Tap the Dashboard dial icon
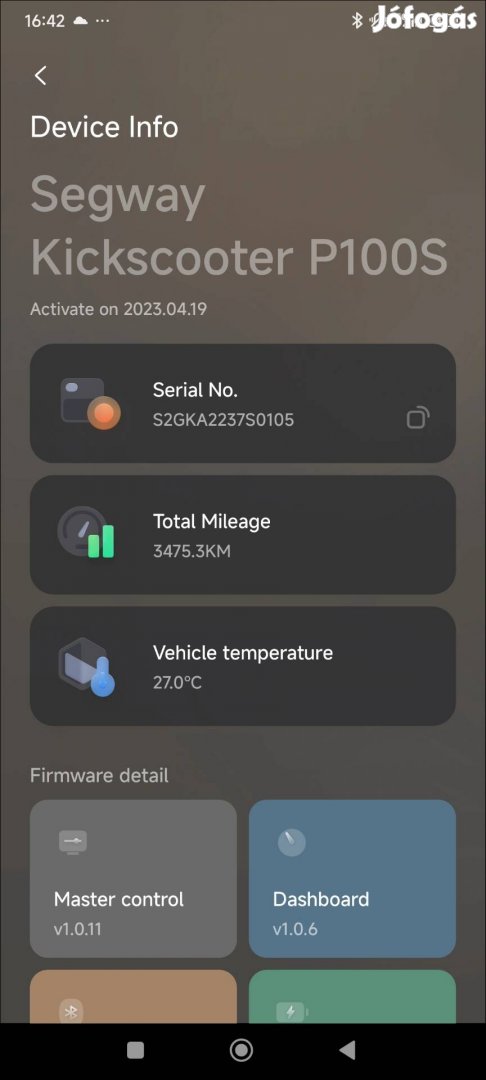Image resolution: width=486 pixels, height=1080 pixels. (291, 842)
